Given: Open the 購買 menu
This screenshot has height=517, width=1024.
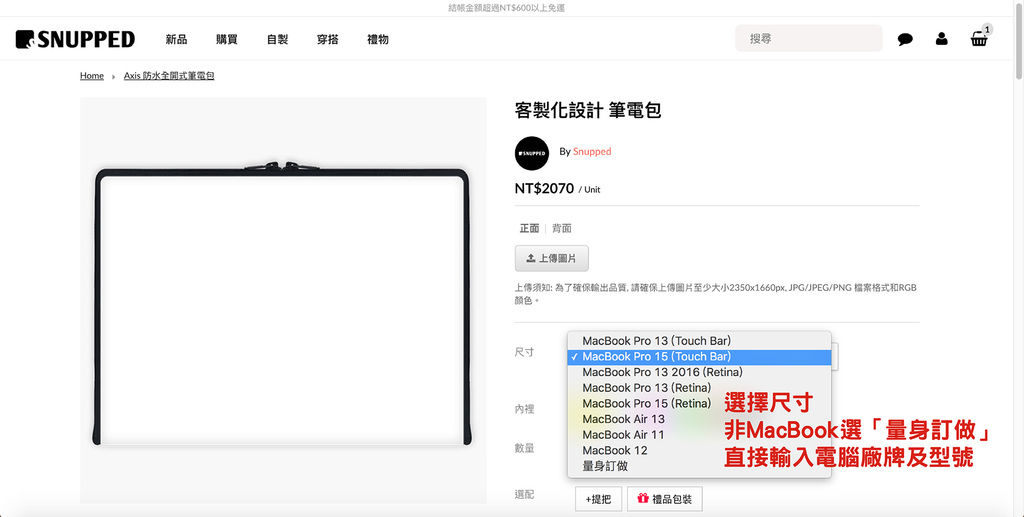Looking at the screenshot, I should (227, 39).
